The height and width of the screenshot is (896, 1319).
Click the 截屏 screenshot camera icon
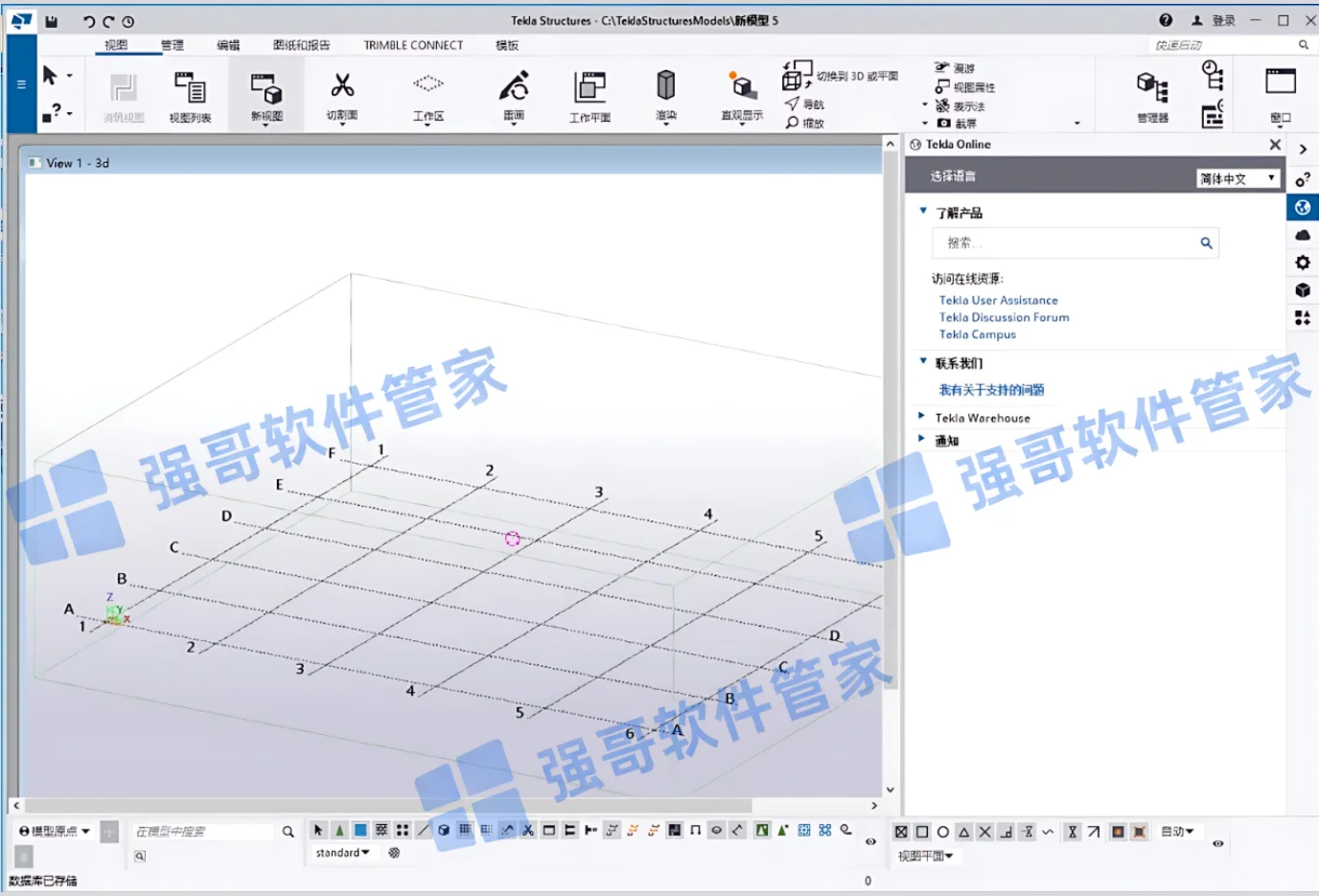(x=944, y=124)
